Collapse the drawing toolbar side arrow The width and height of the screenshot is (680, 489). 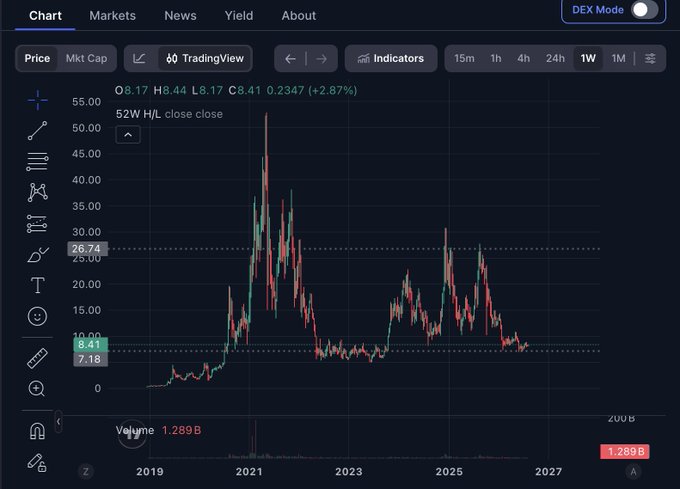tap(59, 421)
